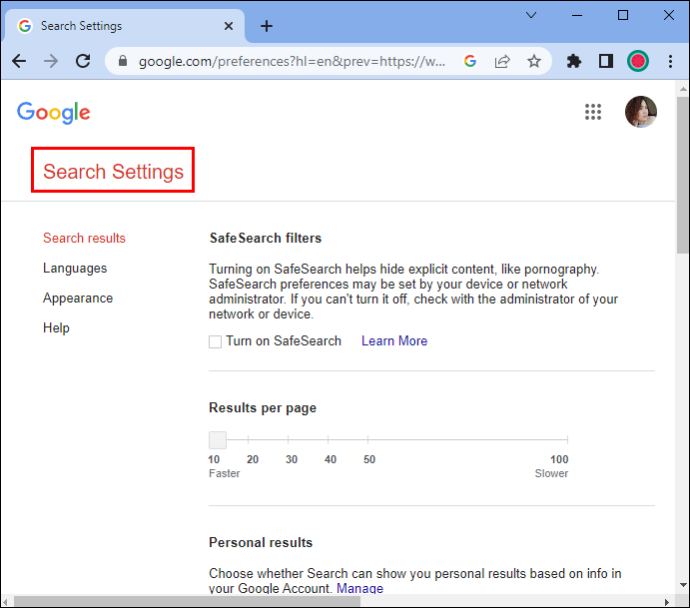Enable the Turn on SafeSearch checkbox
The height and width of the screenshot is (608, 690).
click(x=215, y=342)
